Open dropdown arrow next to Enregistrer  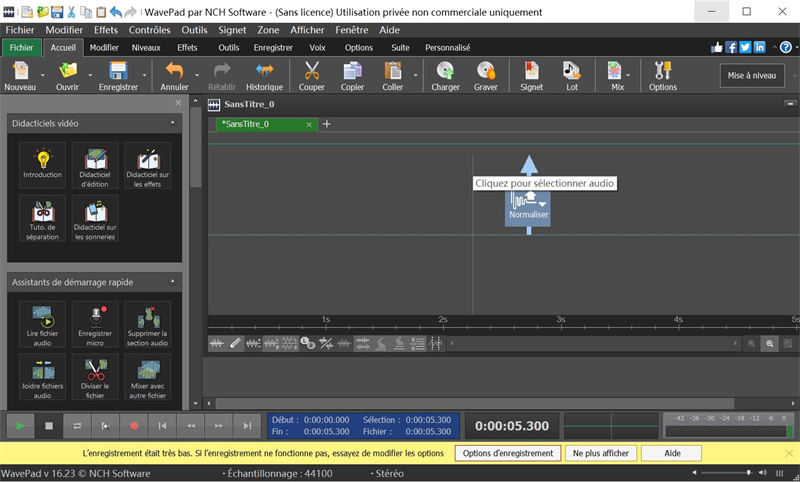(x=144, y=75)
